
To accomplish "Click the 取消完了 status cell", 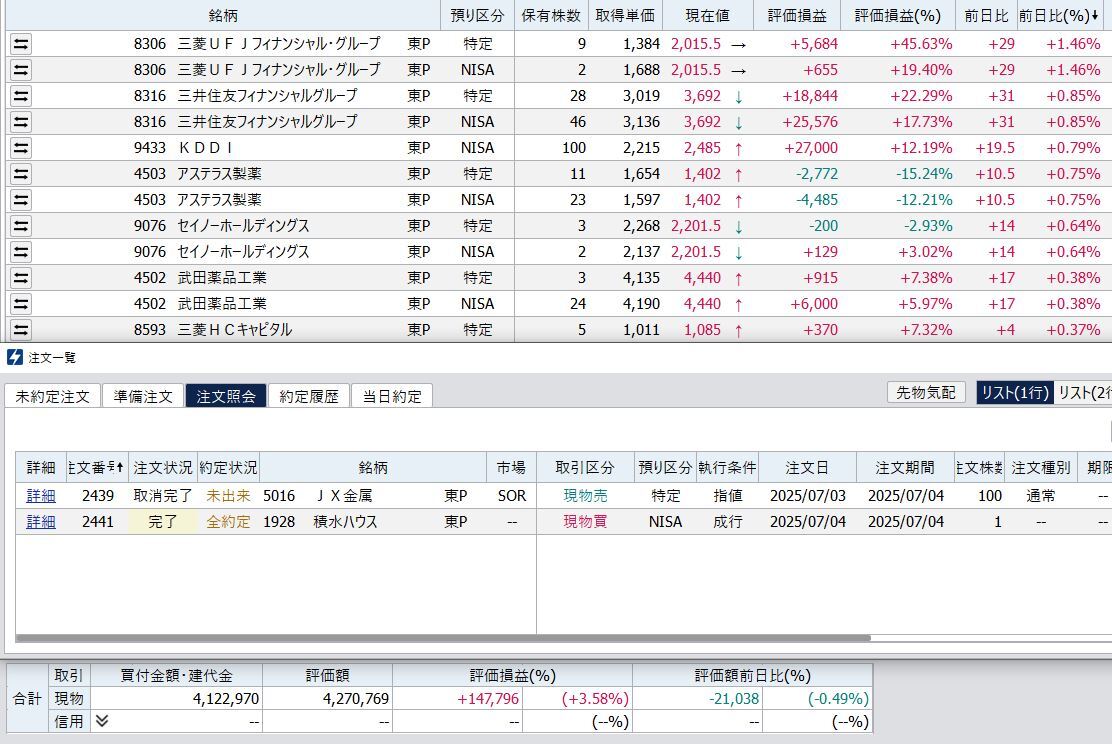I will tap(162, 496).
